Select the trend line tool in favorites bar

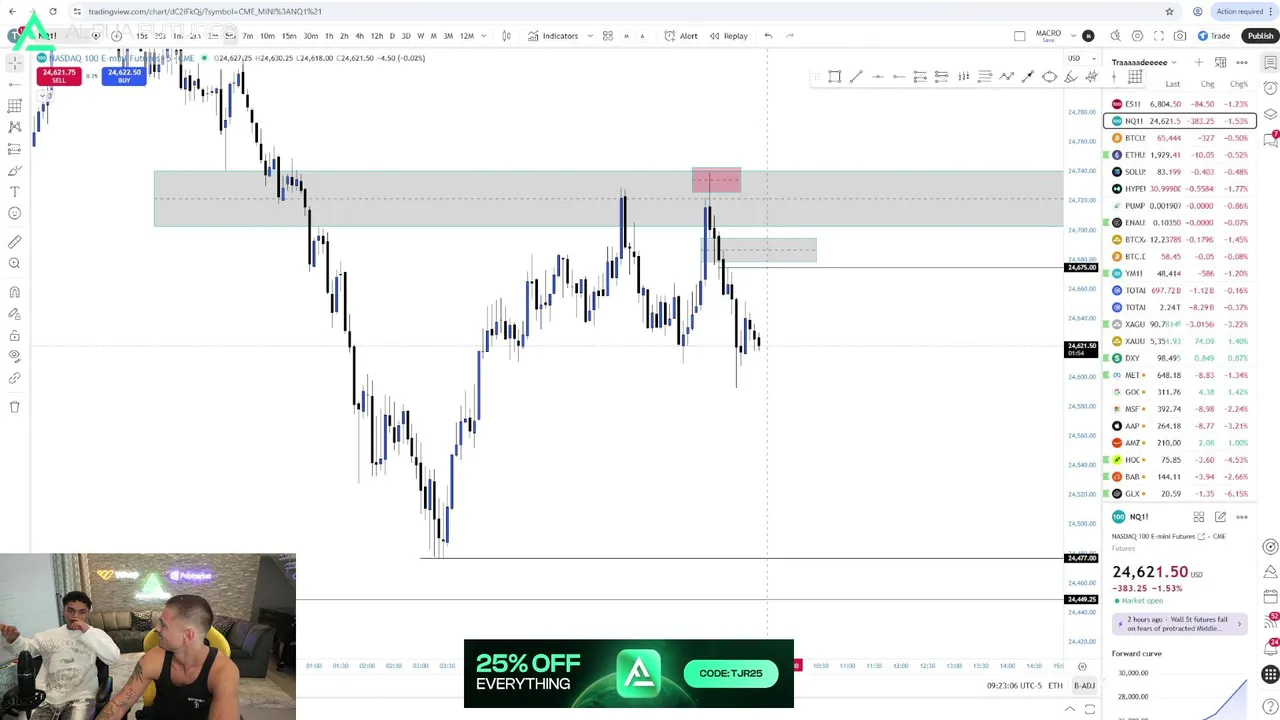coord(856,77)
